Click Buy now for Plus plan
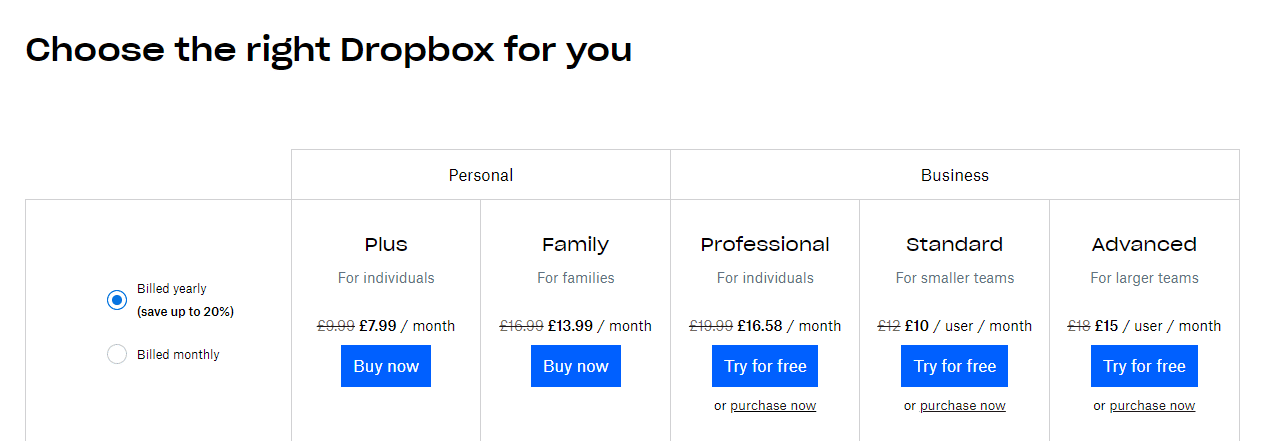Screen dimensions: 1273x441 [x=386, y=366]
